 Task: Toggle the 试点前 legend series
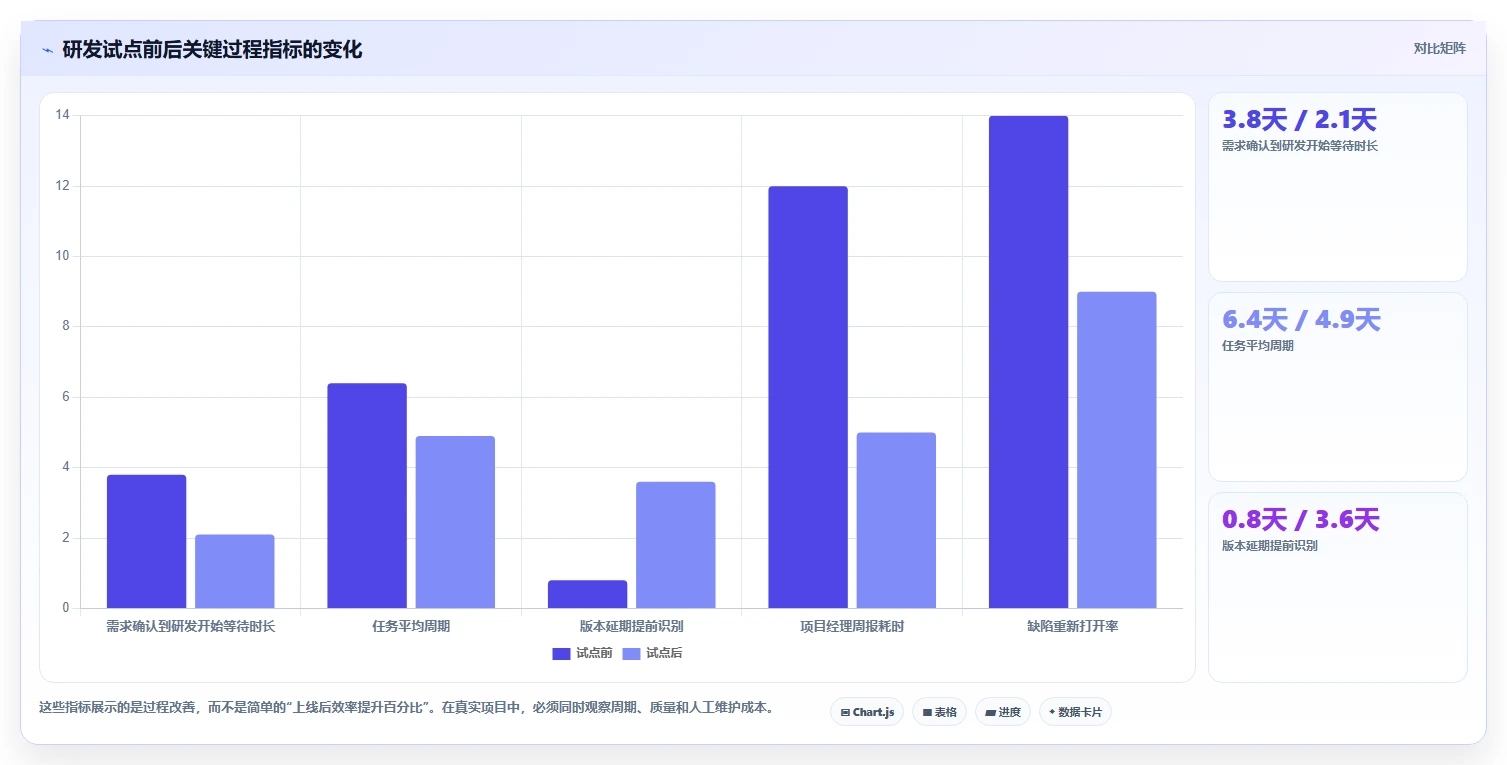(582, 653)
